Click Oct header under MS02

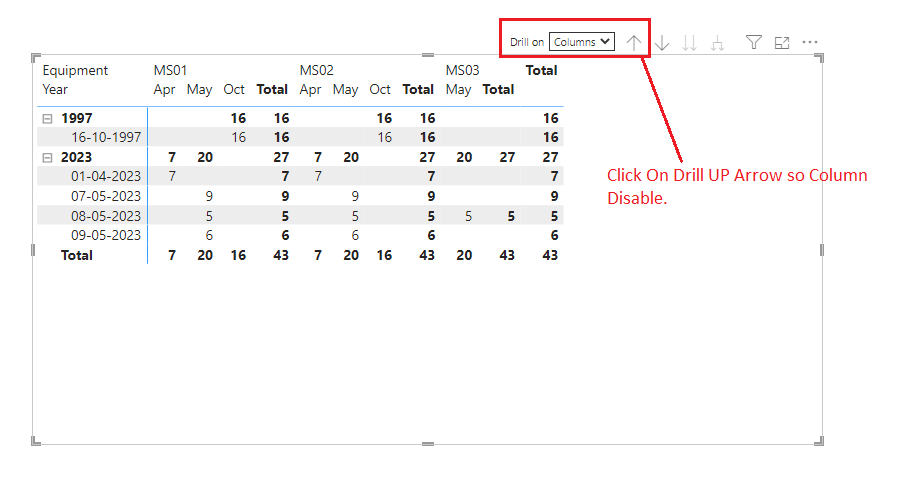[380, 89]
